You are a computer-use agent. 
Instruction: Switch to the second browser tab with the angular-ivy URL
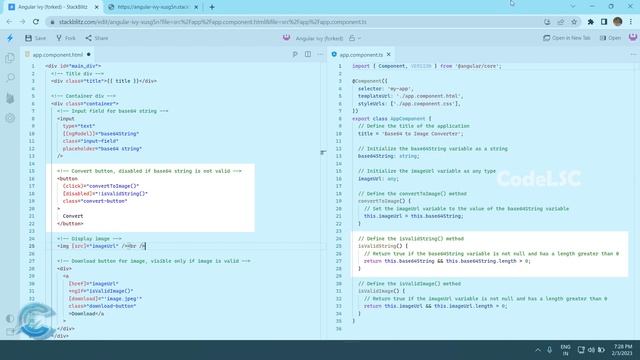(x=153, y=7)
